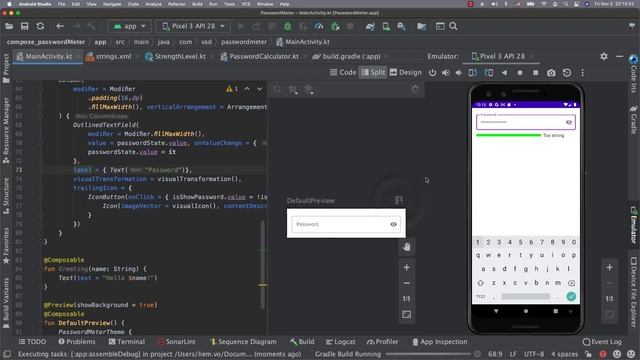640x360 pixels.
Task: Navigate back with the left arrow icon
Action: pyautogui.click(x=60, y=26)
